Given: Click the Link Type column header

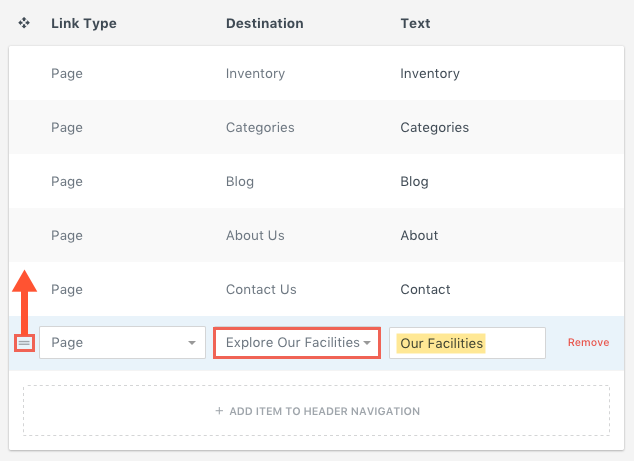Looking at the screenshot, I should pos(84,23).
